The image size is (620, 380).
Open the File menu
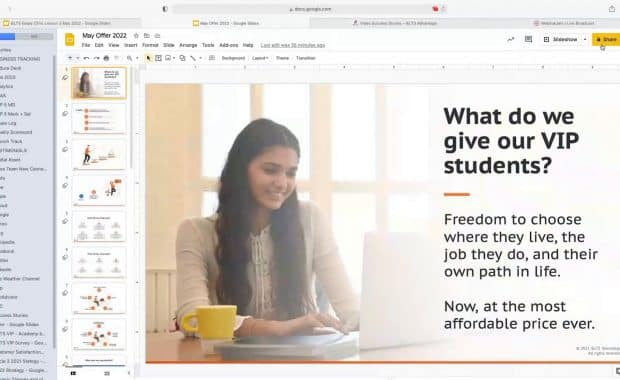86,45
